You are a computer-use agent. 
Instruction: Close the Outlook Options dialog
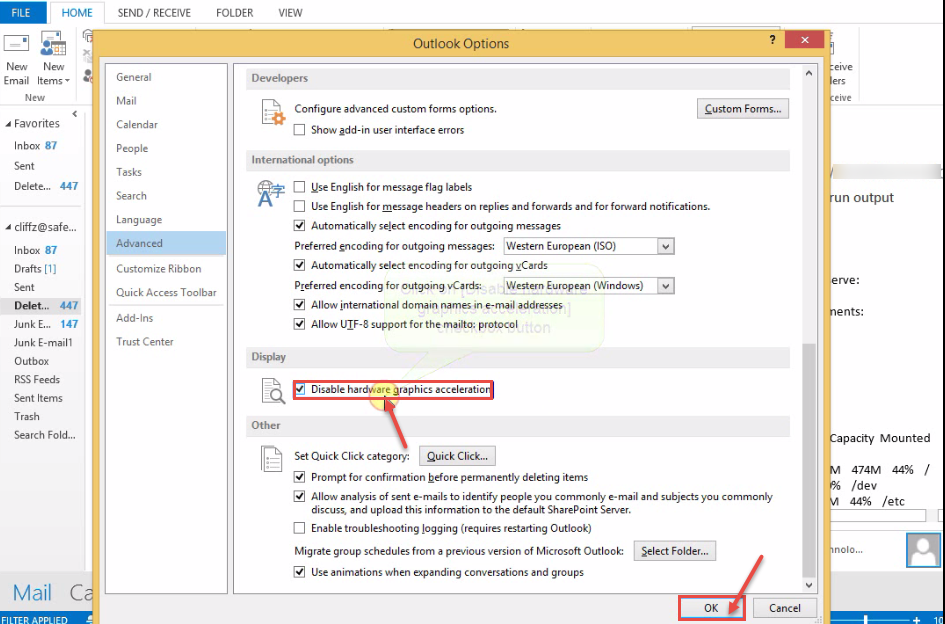[805, 40]
